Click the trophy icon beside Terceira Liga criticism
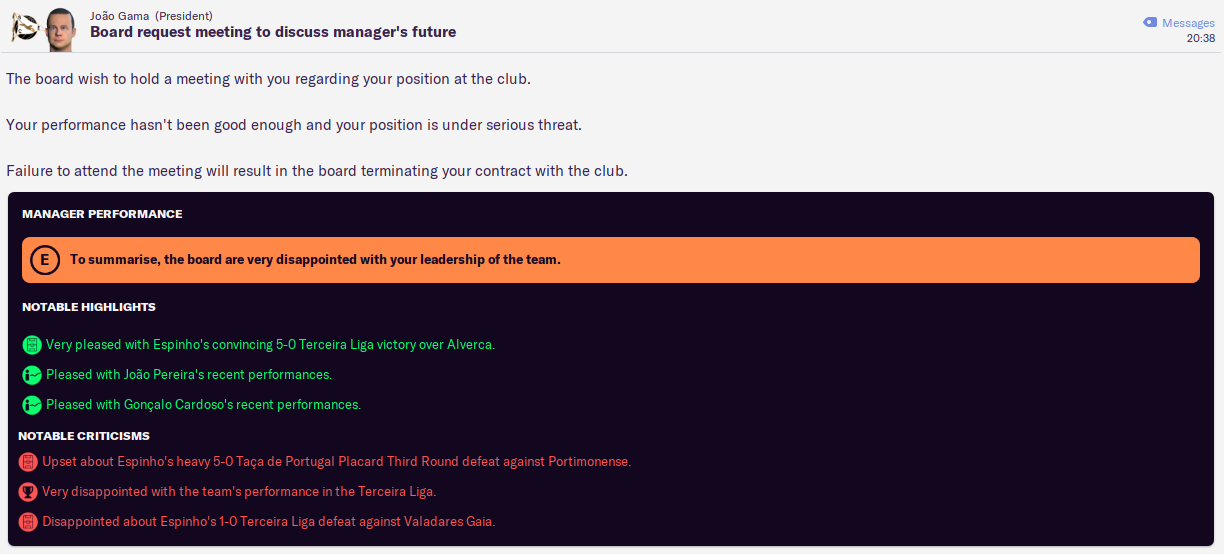Viewport: 1224px width, 554px height. pos(28,492)
